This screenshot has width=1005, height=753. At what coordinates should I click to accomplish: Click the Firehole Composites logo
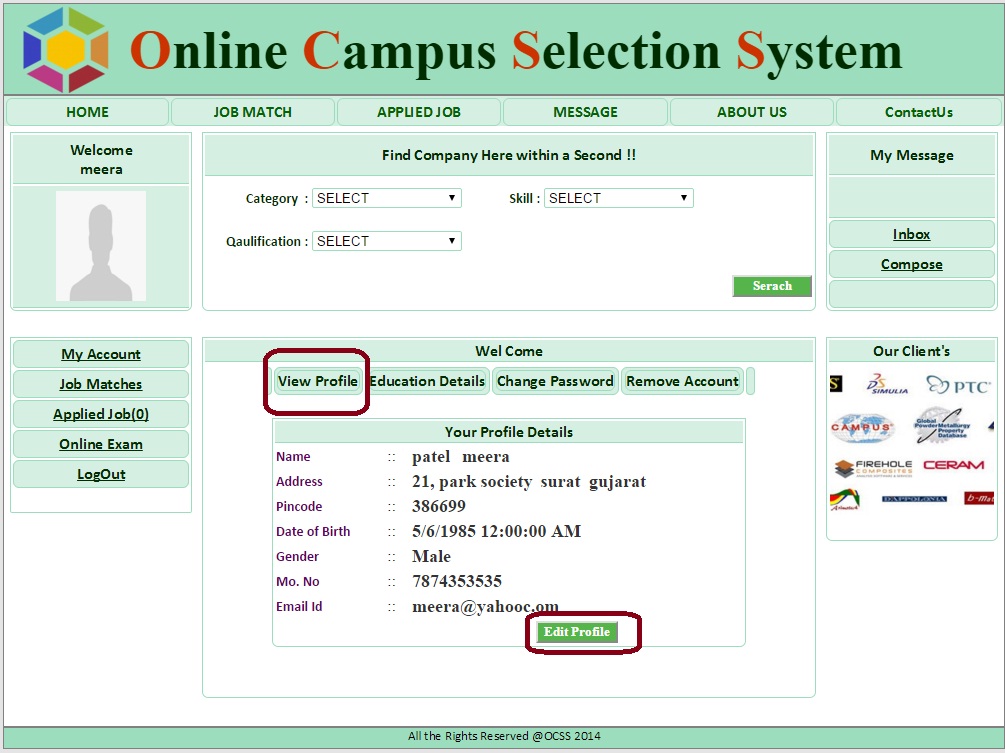pos(872,467)
